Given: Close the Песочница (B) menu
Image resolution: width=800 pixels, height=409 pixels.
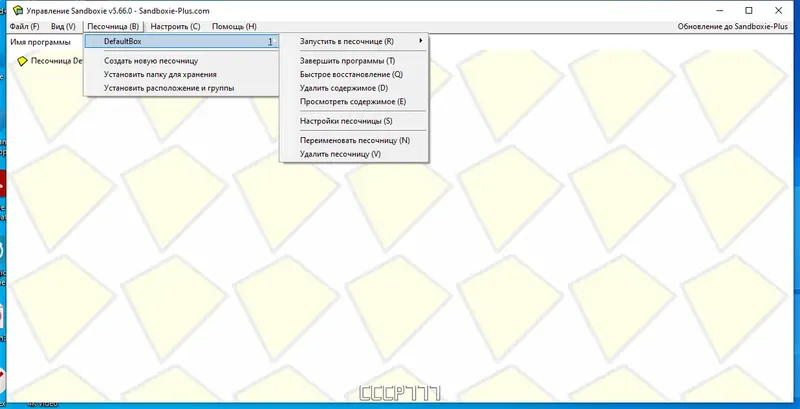Looking at the screenshot, I should [x=113, y=27].
